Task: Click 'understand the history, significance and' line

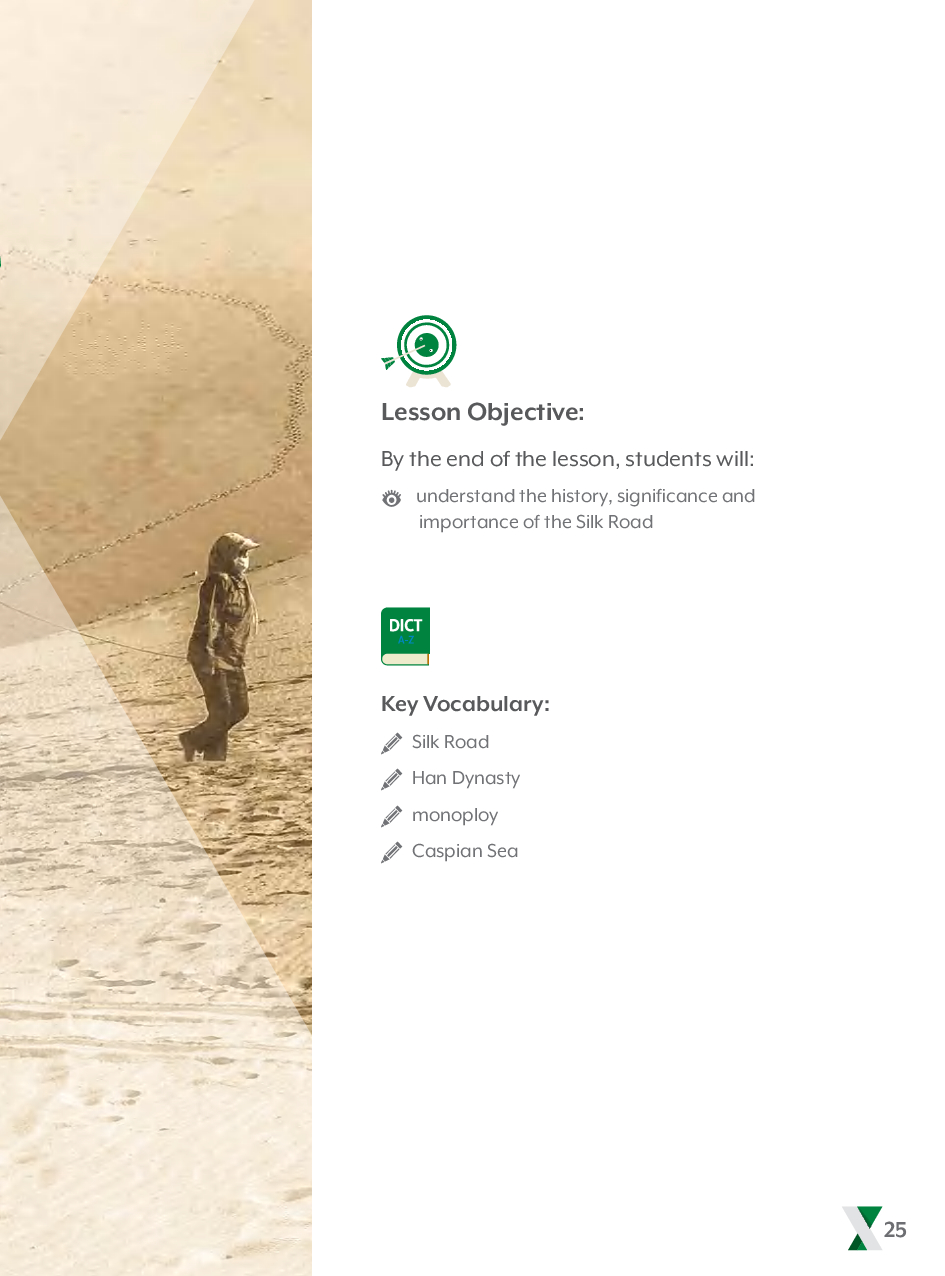Action: [585, 496]
